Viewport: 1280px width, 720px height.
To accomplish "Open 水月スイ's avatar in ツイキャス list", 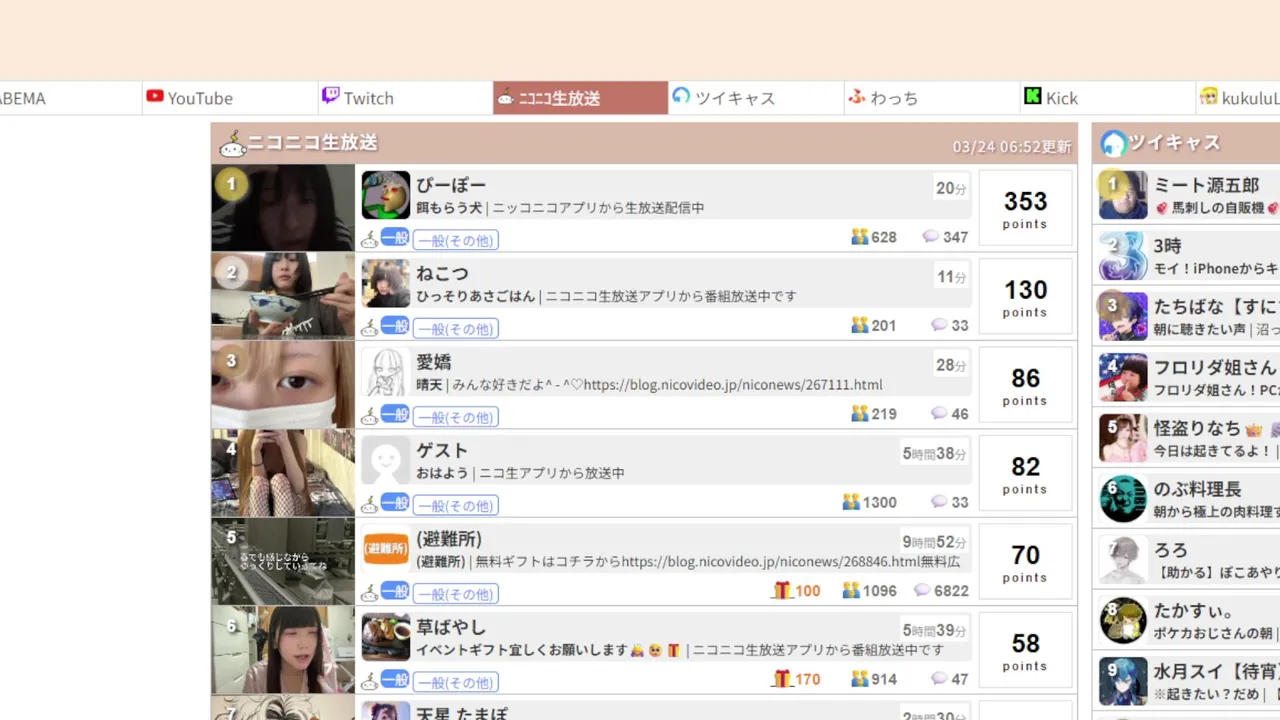I will pos(1123,681).
